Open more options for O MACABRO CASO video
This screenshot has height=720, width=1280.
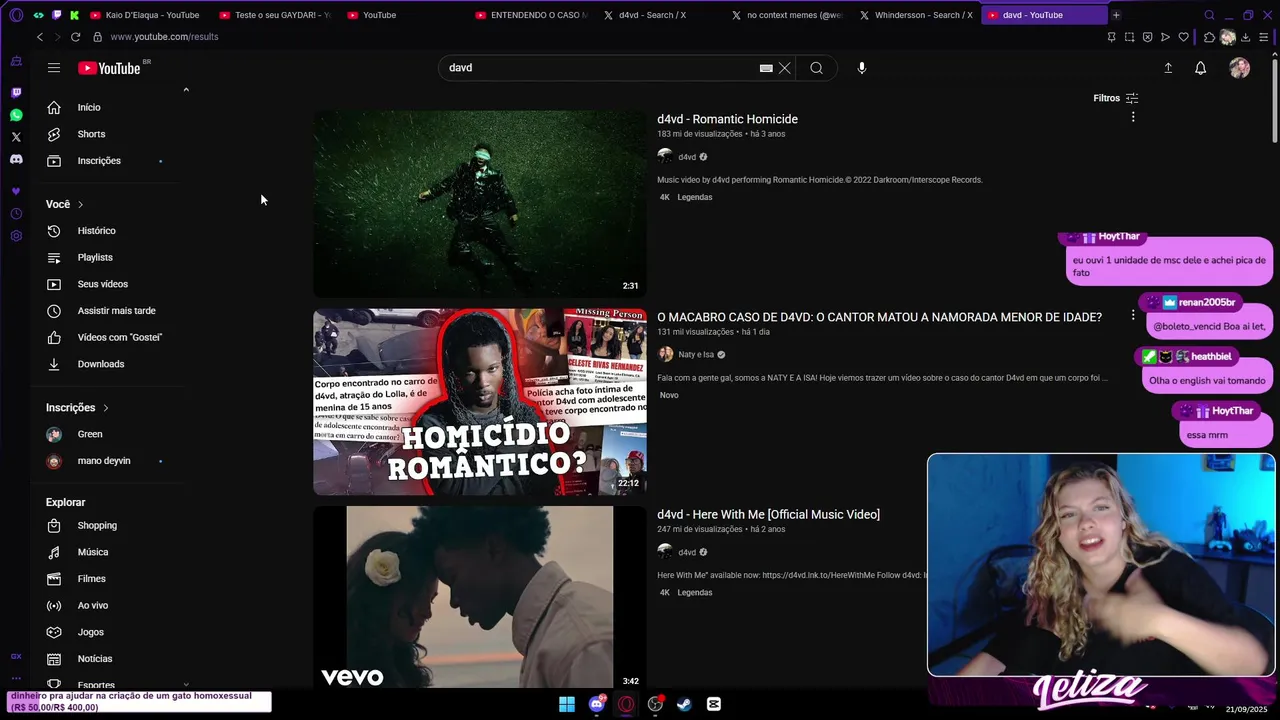(1133, 315)
